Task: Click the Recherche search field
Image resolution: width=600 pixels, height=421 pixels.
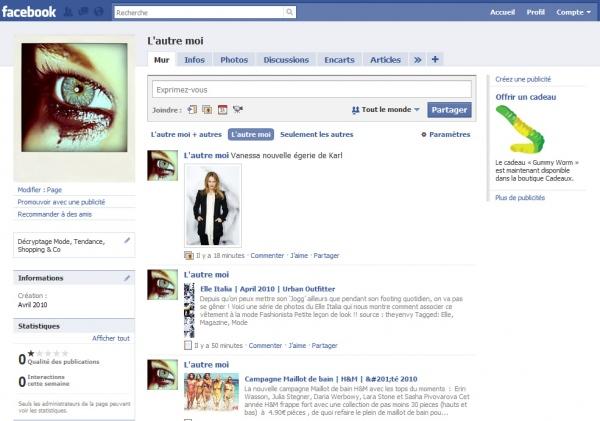Action: pyautogui.click(x=199, y=12)
